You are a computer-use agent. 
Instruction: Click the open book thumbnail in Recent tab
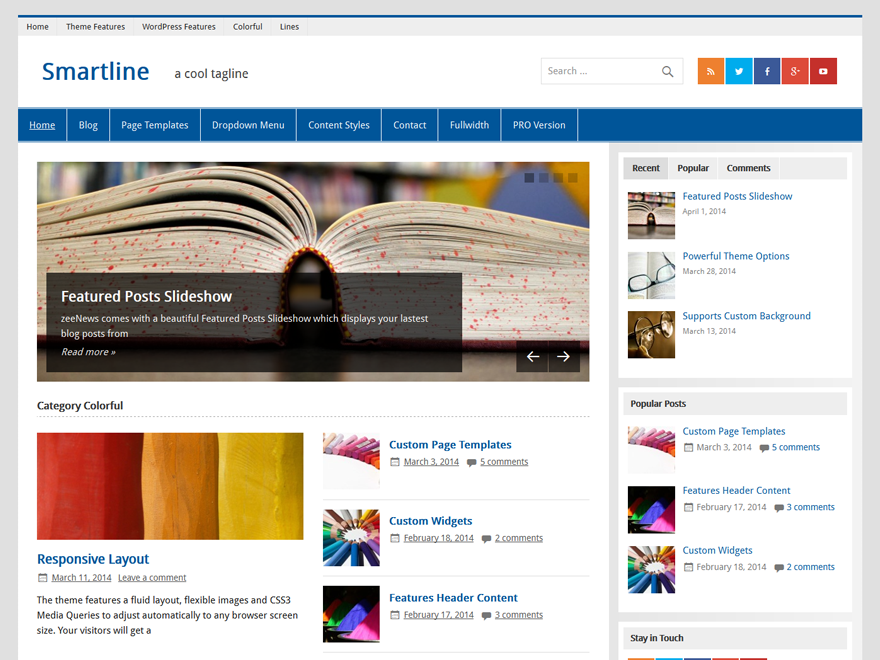(651, 216)
